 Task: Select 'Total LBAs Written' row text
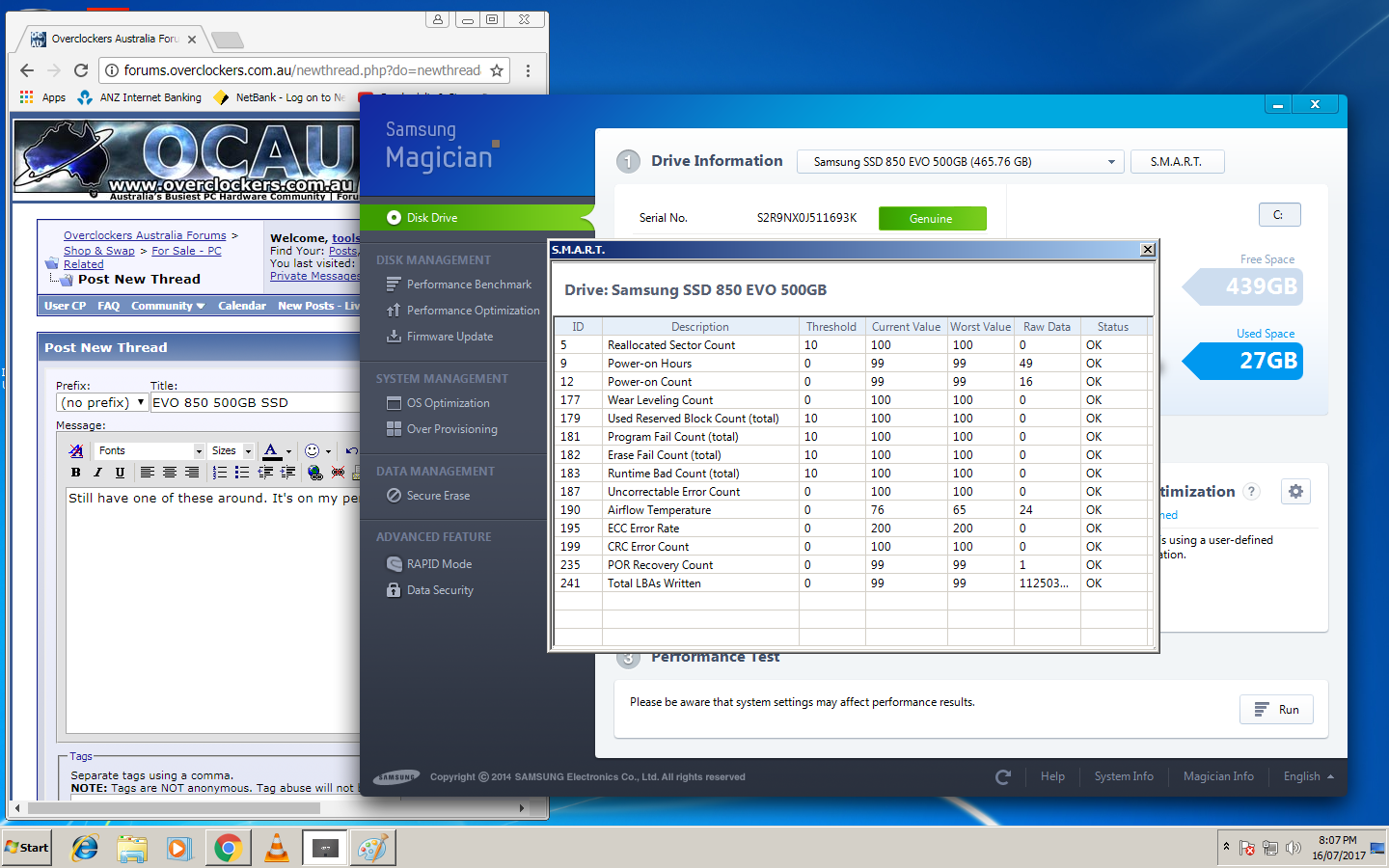click(654, 583)
